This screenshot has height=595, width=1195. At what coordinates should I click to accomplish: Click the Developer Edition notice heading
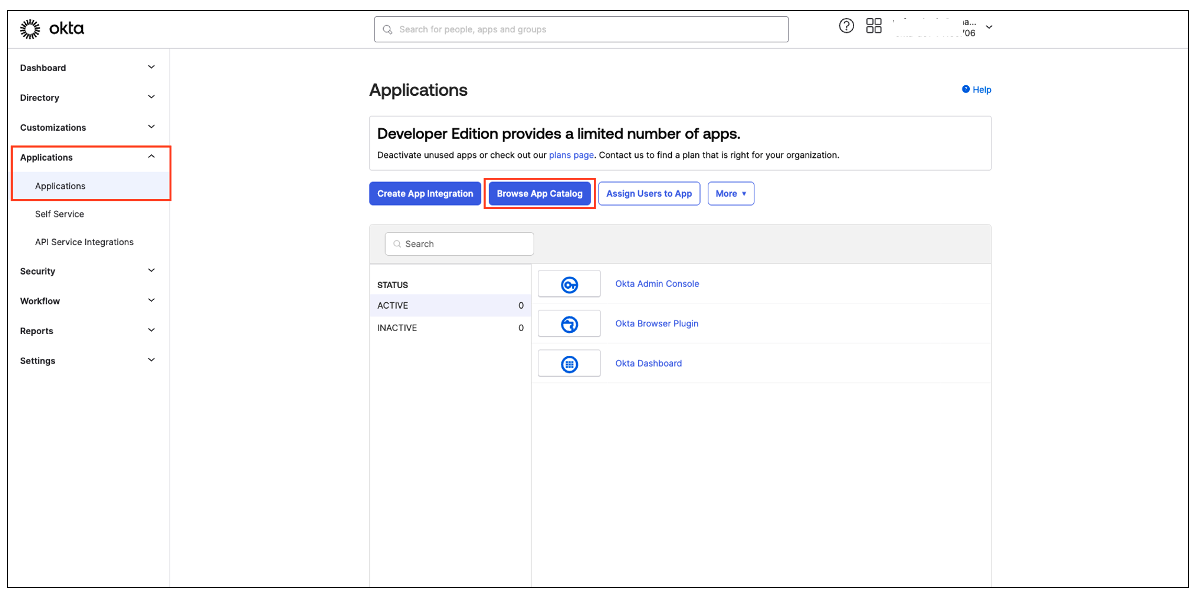point(559,134)
